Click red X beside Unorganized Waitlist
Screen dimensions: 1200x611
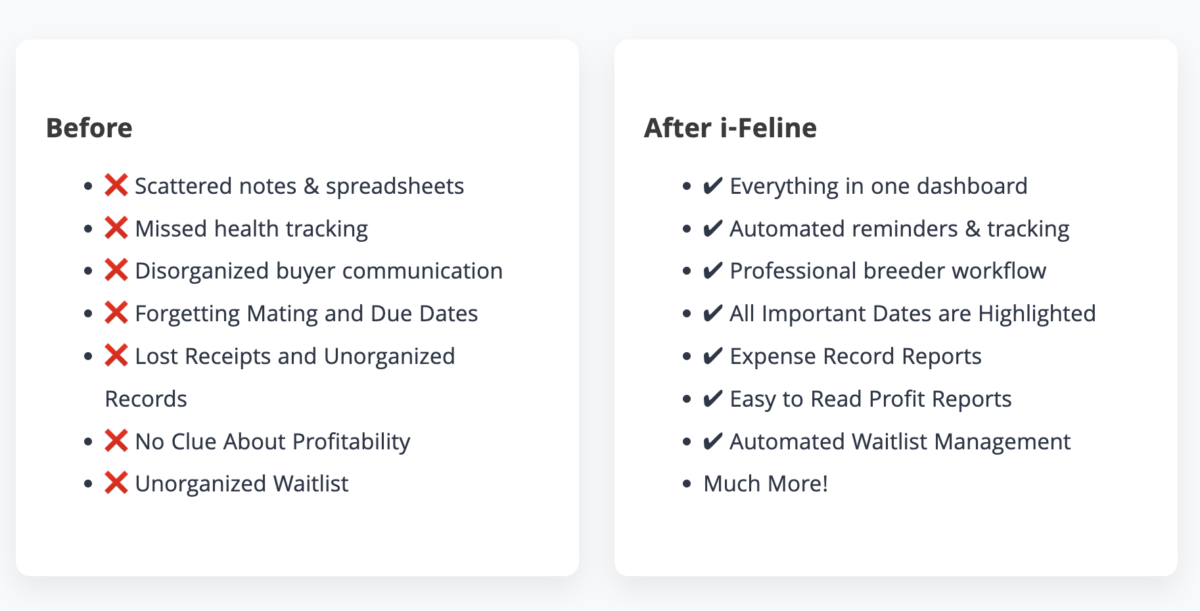click(x=117, y=484)
